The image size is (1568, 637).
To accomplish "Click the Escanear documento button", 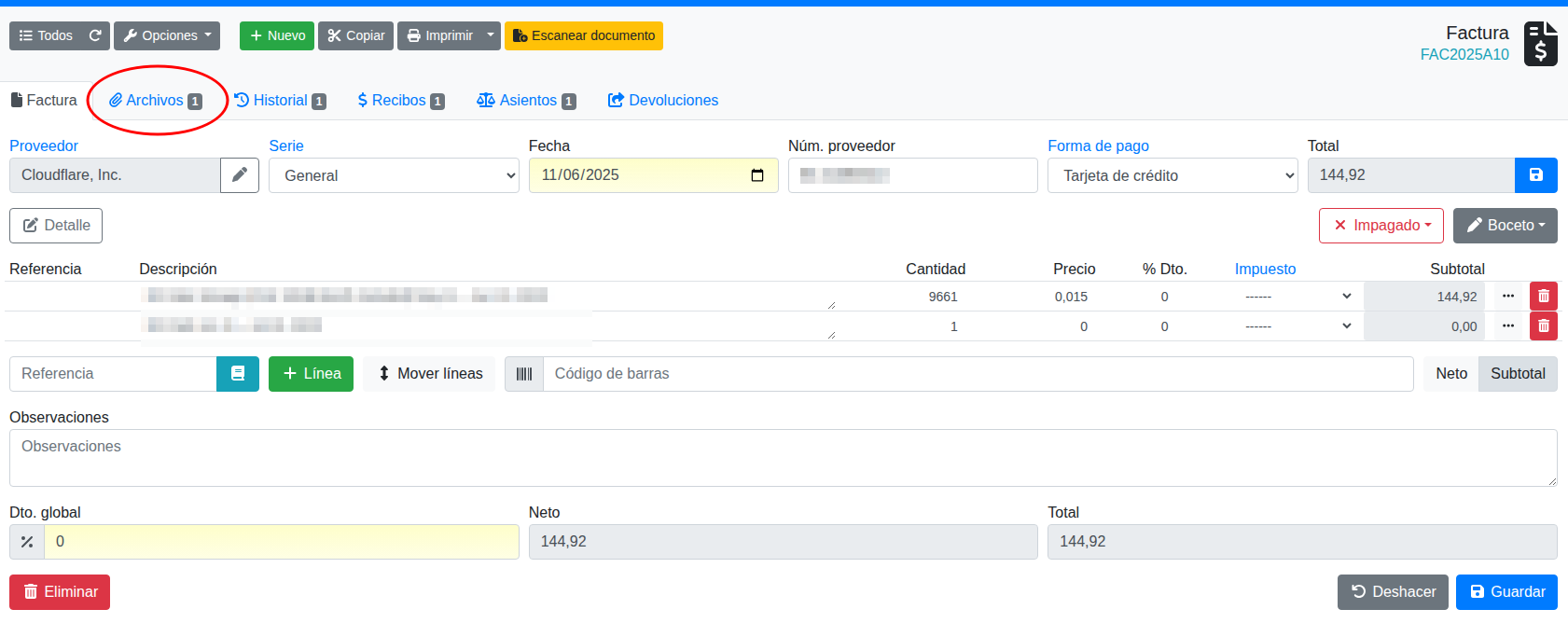I will tap(584, 35).
